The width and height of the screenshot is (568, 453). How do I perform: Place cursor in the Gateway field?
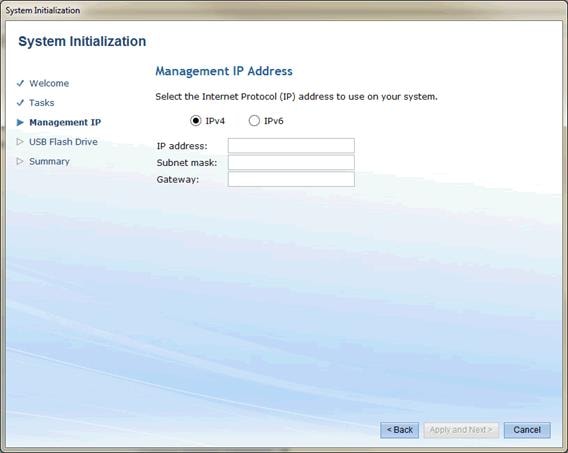(291, 179)
